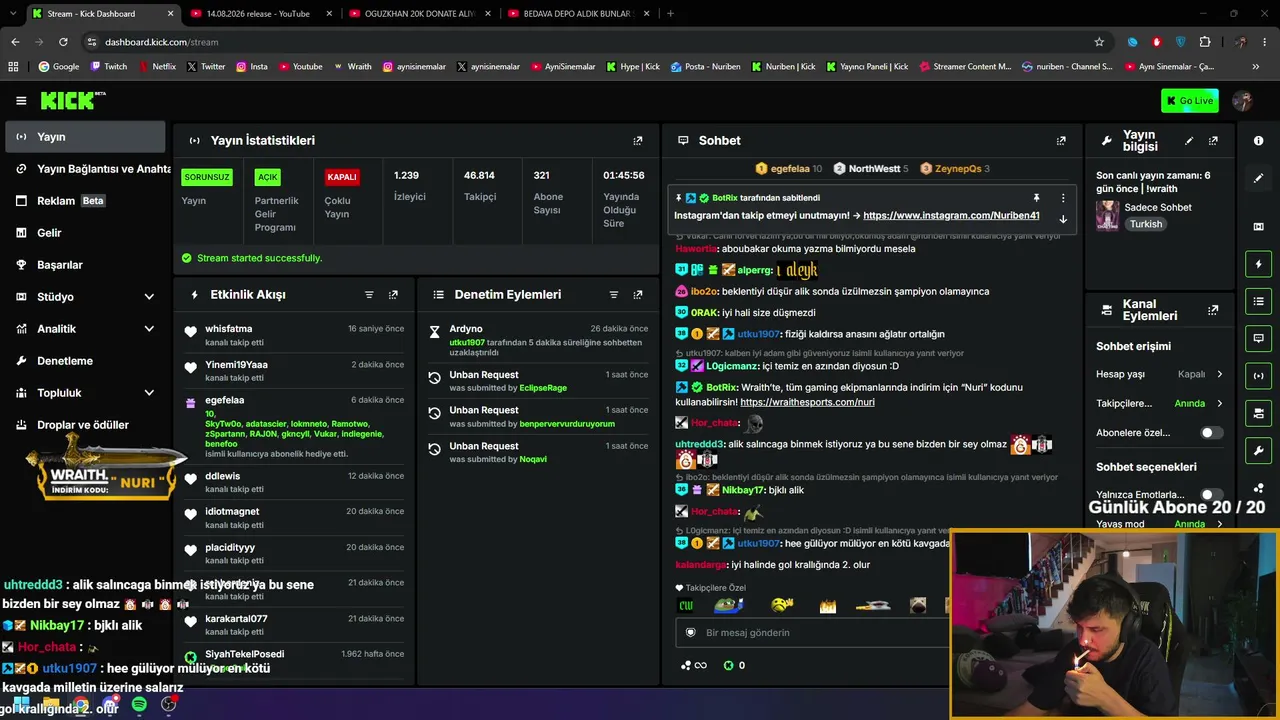Click the Sadece Sohbet category thumbnail
Screen dimensions: 1280x720
pos(1107,215)
